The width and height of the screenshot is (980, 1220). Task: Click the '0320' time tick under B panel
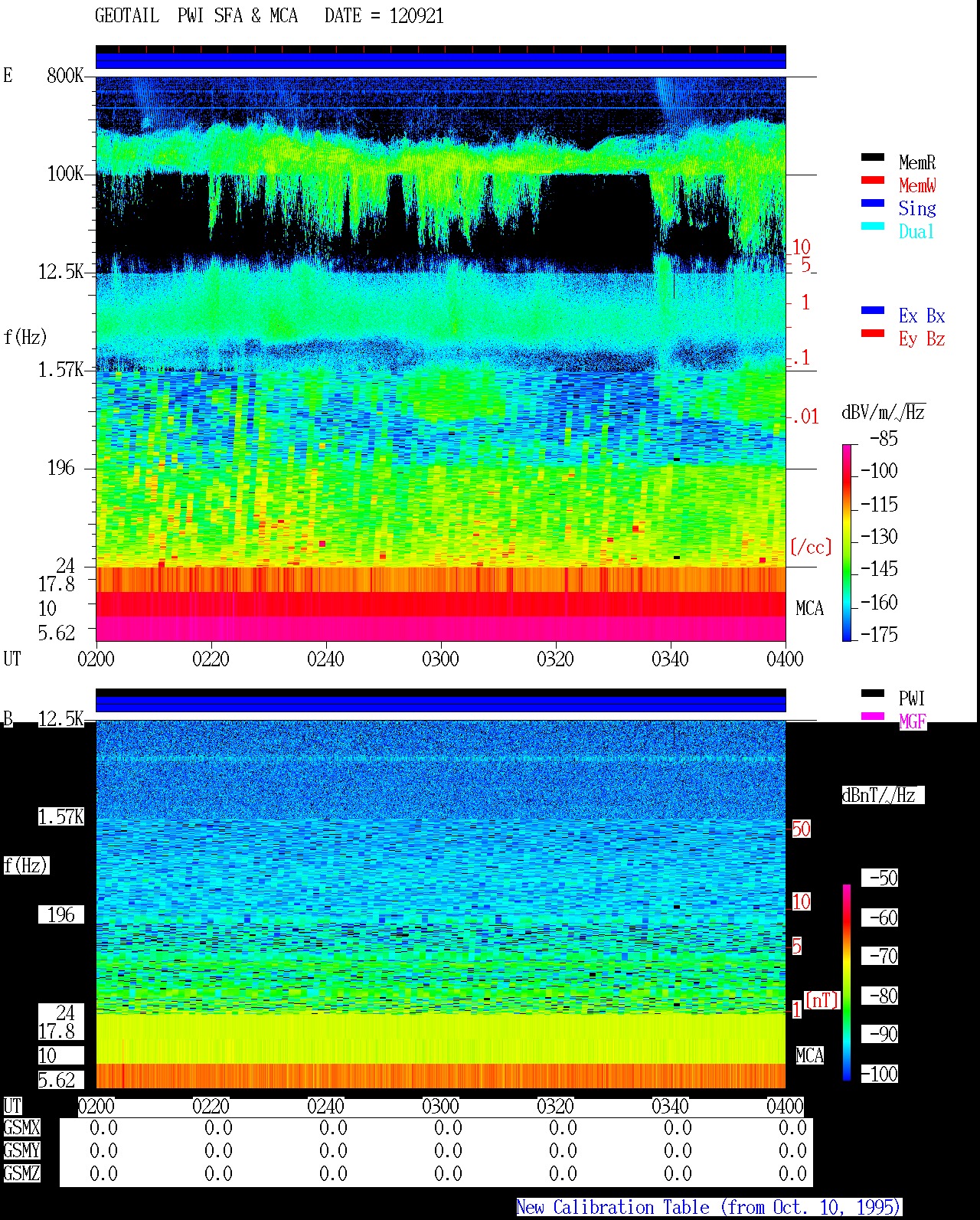[555, 1106]
